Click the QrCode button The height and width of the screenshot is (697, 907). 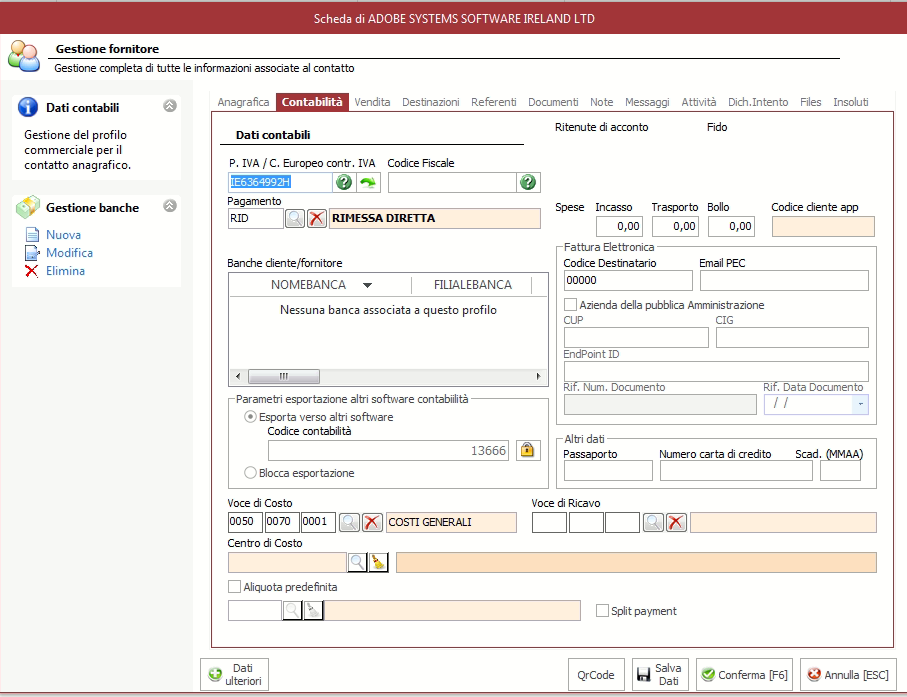coord(596,674)
